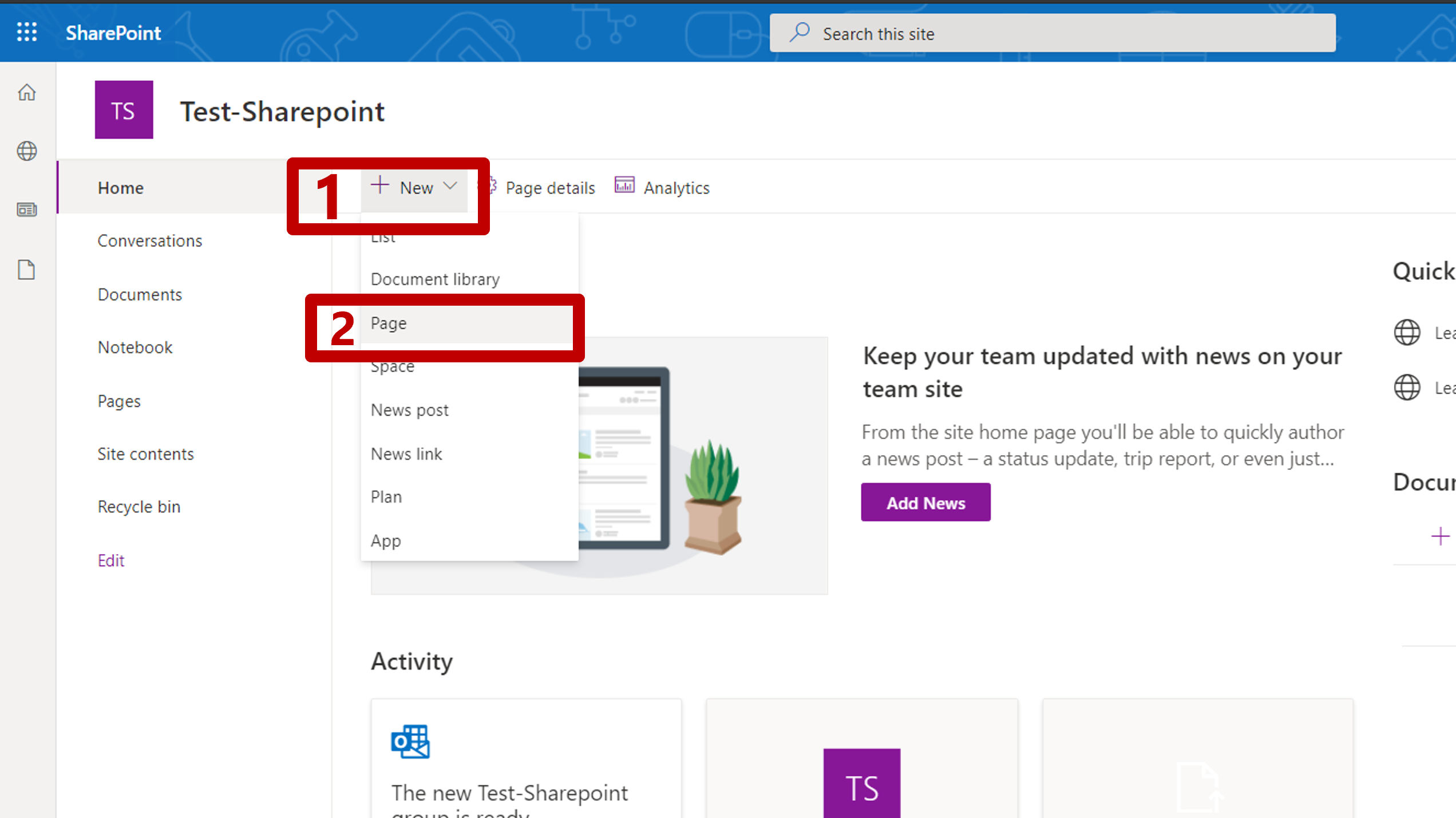This screenshot has width=1456, height=818.
Task: Click the home icon in left rail
Action: [x=27, y=93]
